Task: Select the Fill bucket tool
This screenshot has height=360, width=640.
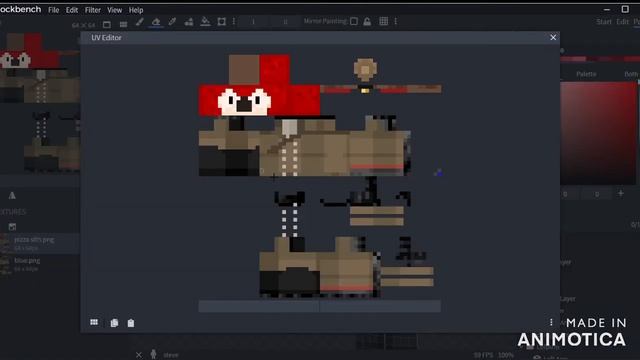Action: [x=205, y=22]
